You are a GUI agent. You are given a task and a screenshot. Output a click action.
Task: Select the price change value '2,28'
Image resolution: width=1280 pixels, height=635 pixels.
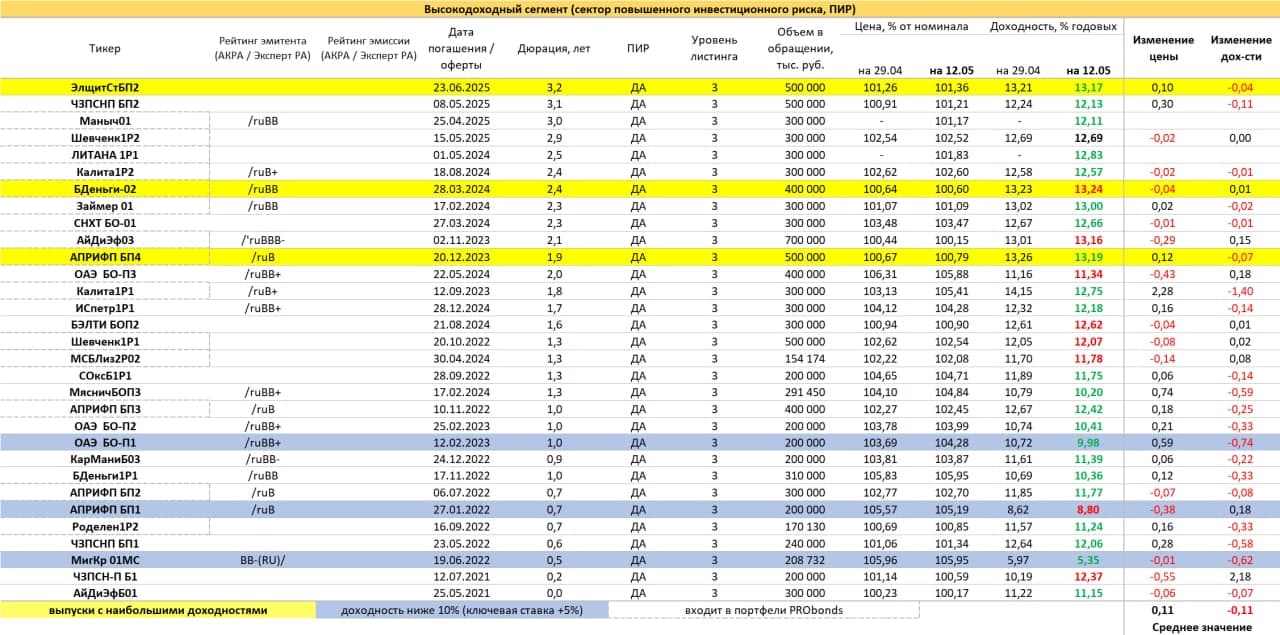[x=1163, y=290]
